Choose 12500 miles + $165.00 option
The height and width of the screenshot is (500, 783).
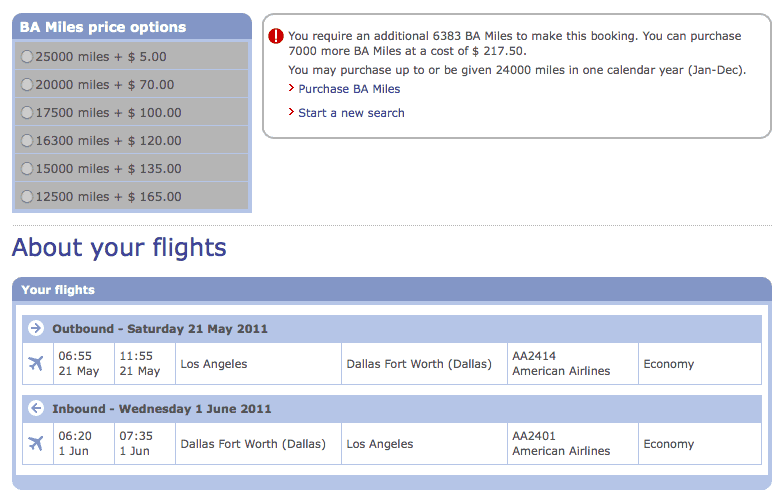click(x=27, y=197)
